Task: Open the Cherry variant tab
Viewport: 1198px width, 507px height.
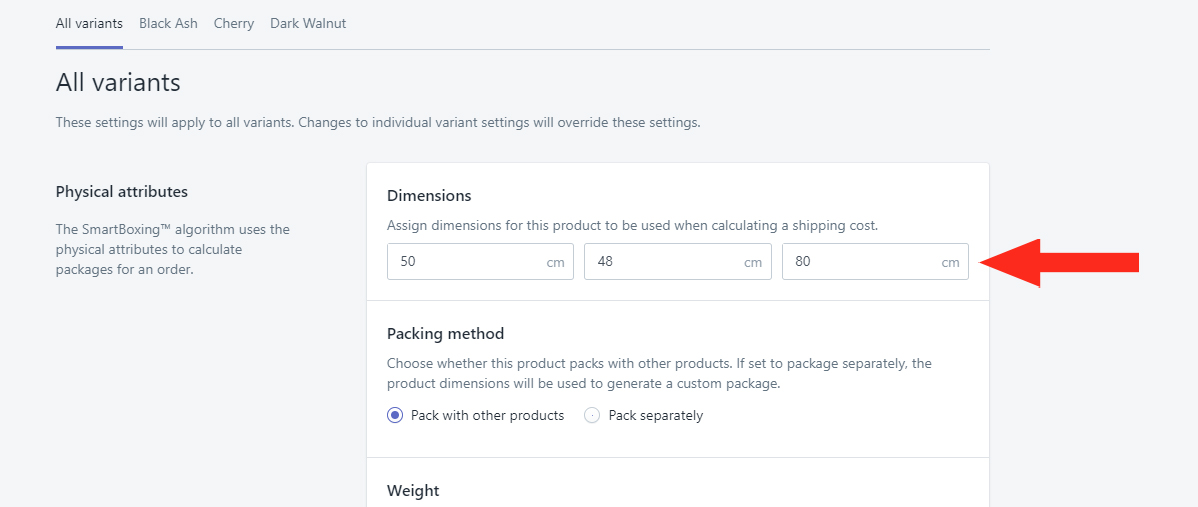Action: click(x=234, y=24)
